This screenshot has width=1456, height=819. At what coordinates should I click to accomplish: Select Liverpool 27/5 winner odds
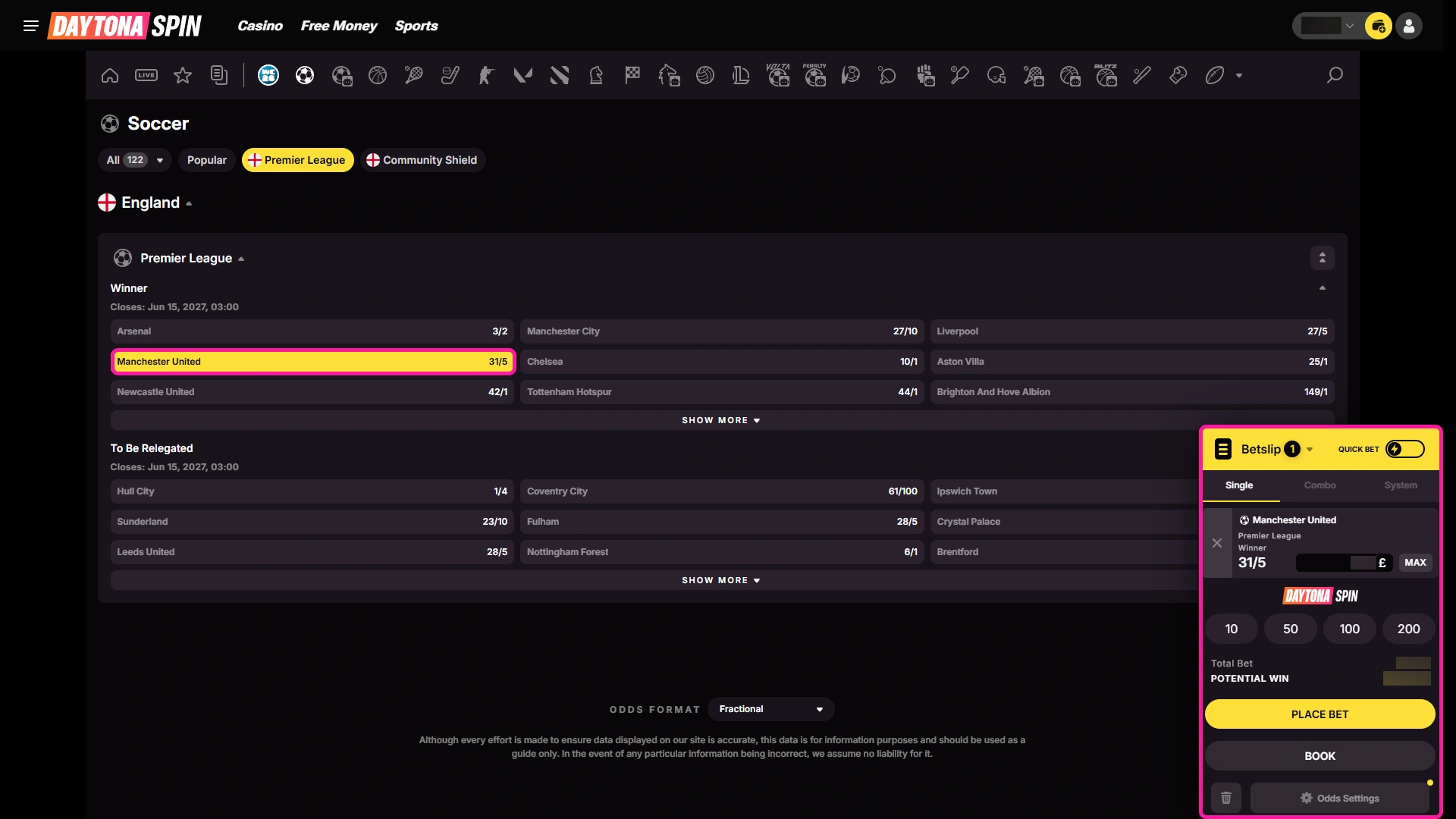(x=1132, y=331)
